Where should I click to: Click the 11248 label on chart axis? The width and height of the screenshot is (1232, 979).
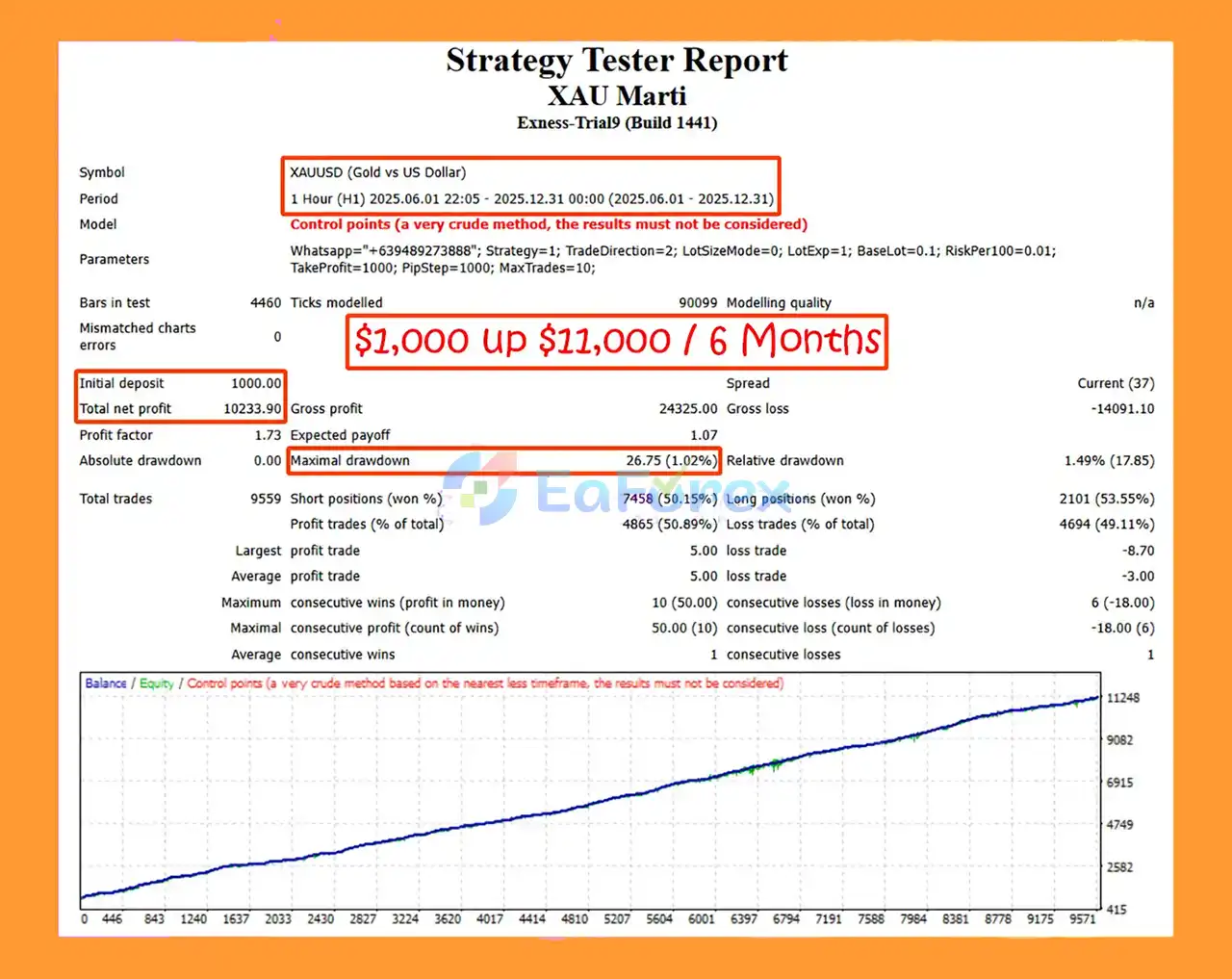[x=1122, y=698]
